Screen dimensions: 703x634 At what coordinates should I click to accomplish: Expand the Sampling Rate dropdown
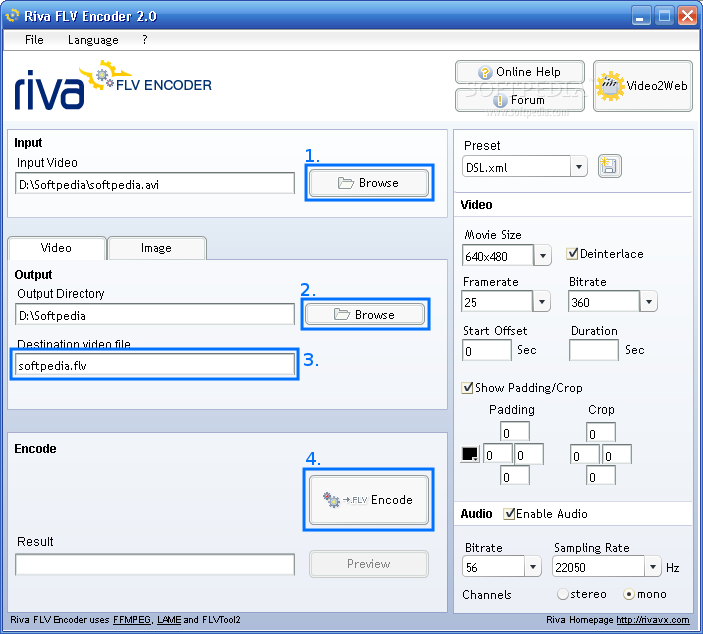[x=653, y=566]
